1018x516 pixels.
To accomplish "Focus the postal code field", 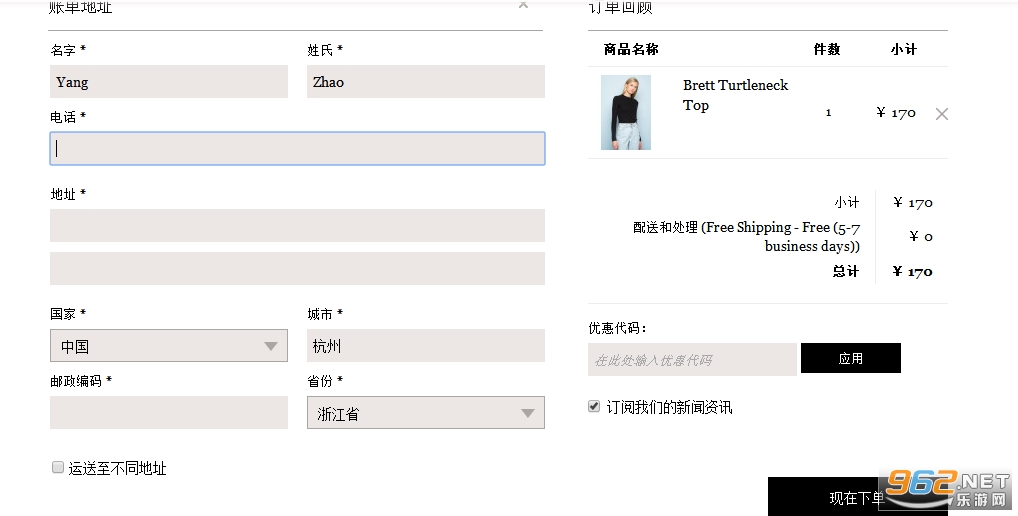I will [169, 413].
